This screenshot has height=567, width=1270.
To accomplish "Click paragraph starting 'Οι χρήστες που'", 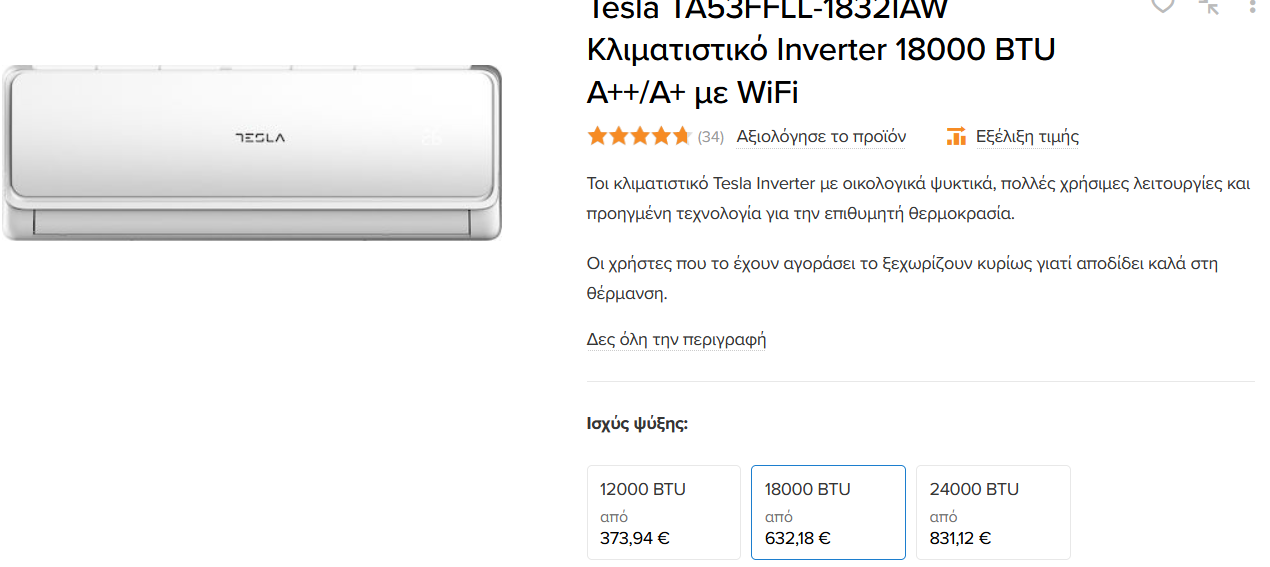I will [x=902, y=278].
